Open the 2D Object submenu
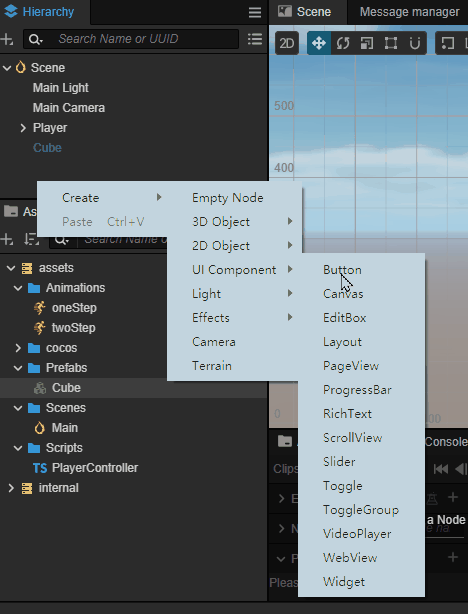Viewport: 468px width, 614px height. (235, 246)
